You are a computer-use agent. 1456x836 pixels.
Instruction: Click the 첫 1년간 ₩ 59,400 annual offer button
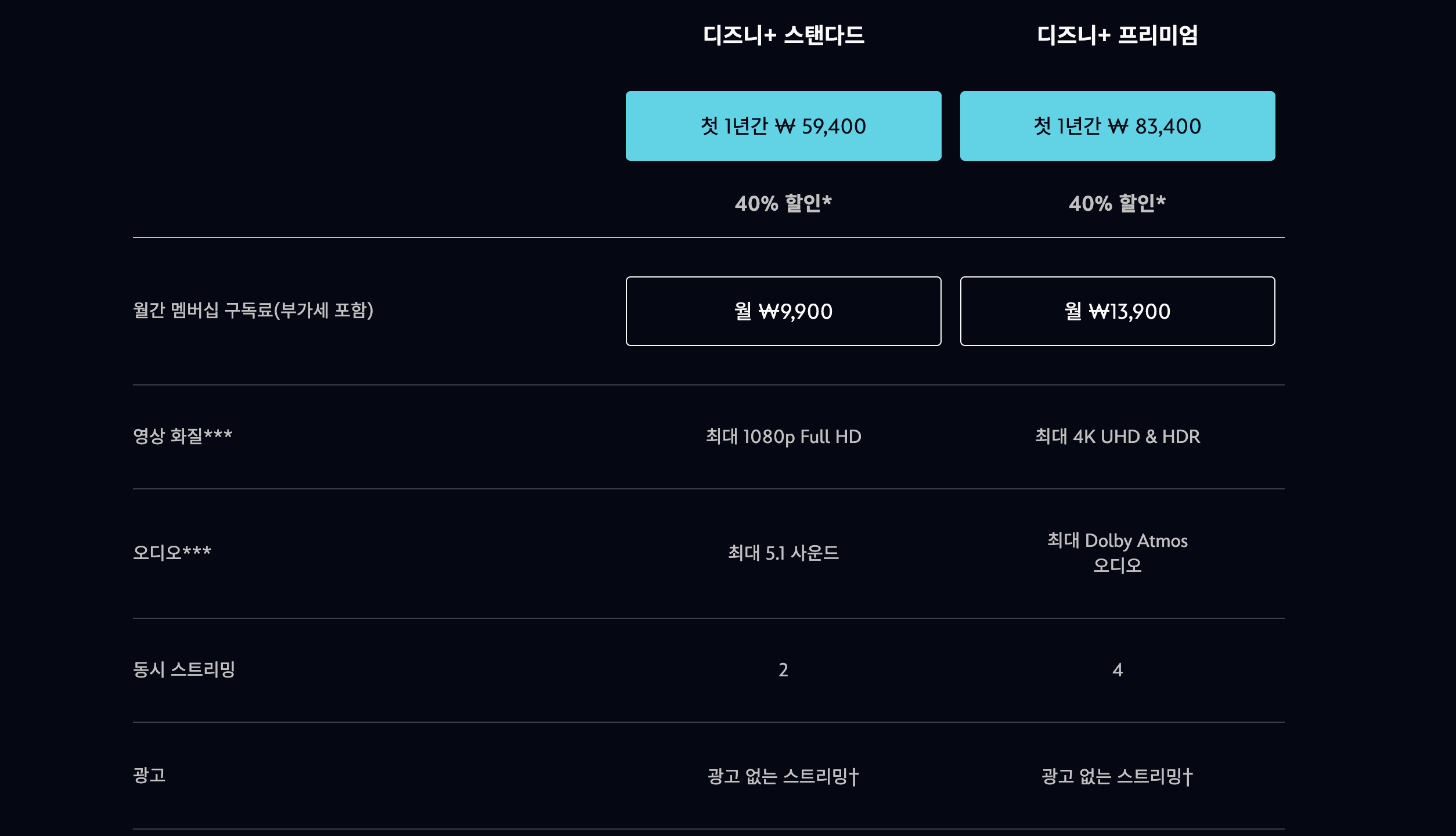tap(783, 125)
